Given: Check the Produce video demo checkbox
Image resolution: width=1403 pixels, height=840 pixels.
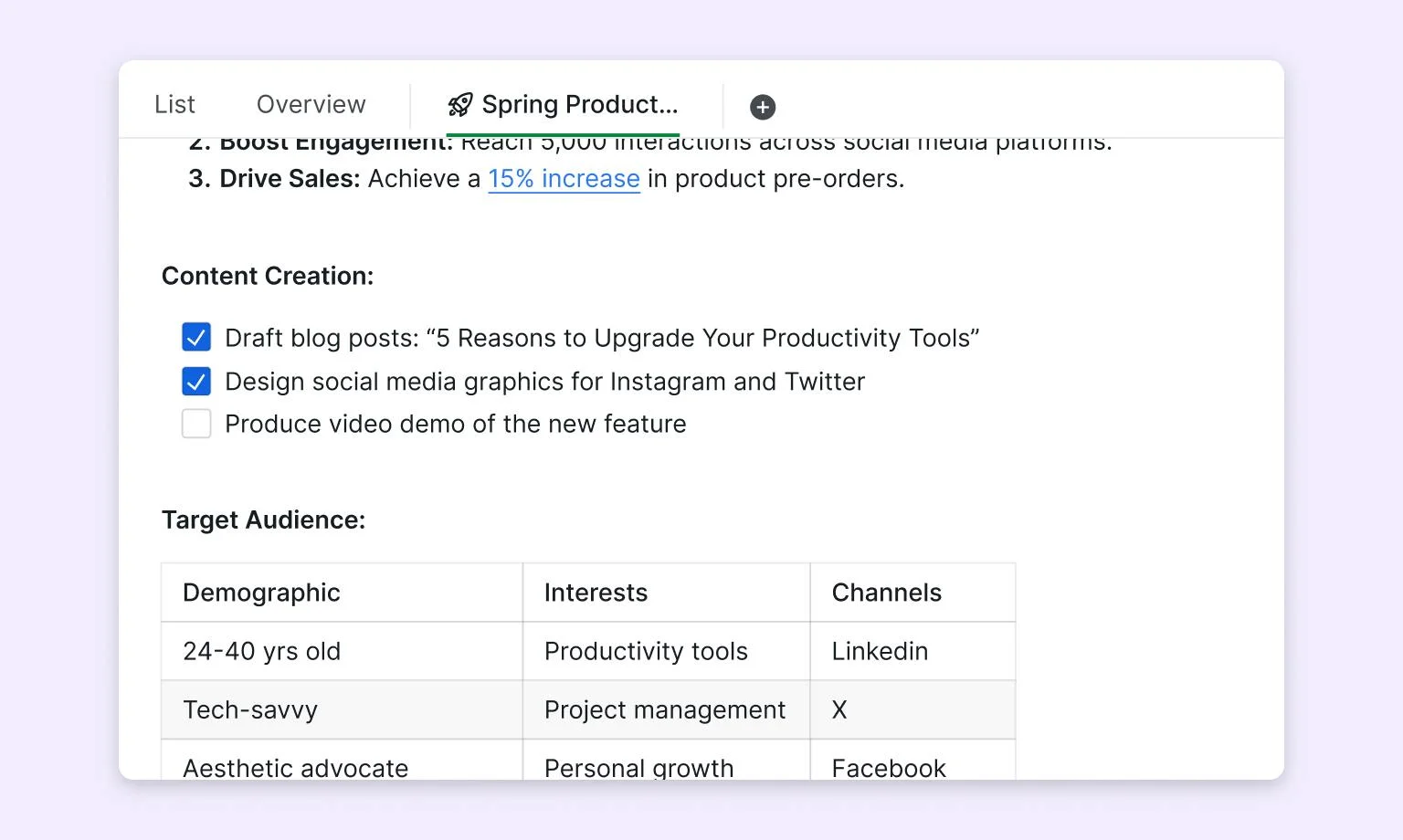Looking at the screenshot, I should 196,424.
